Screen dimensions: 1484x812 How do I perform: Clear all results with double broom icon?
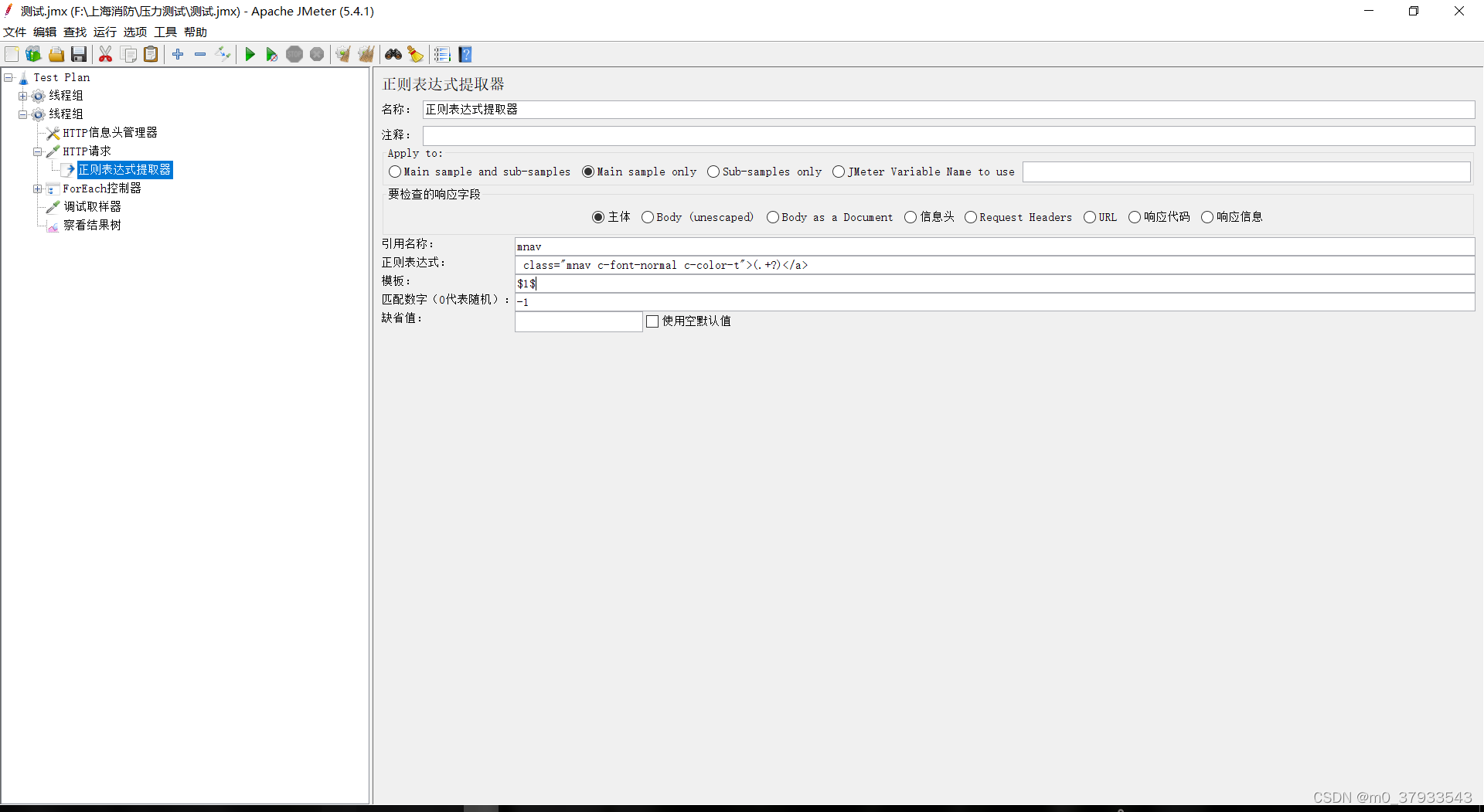click(x=366, y=54)
